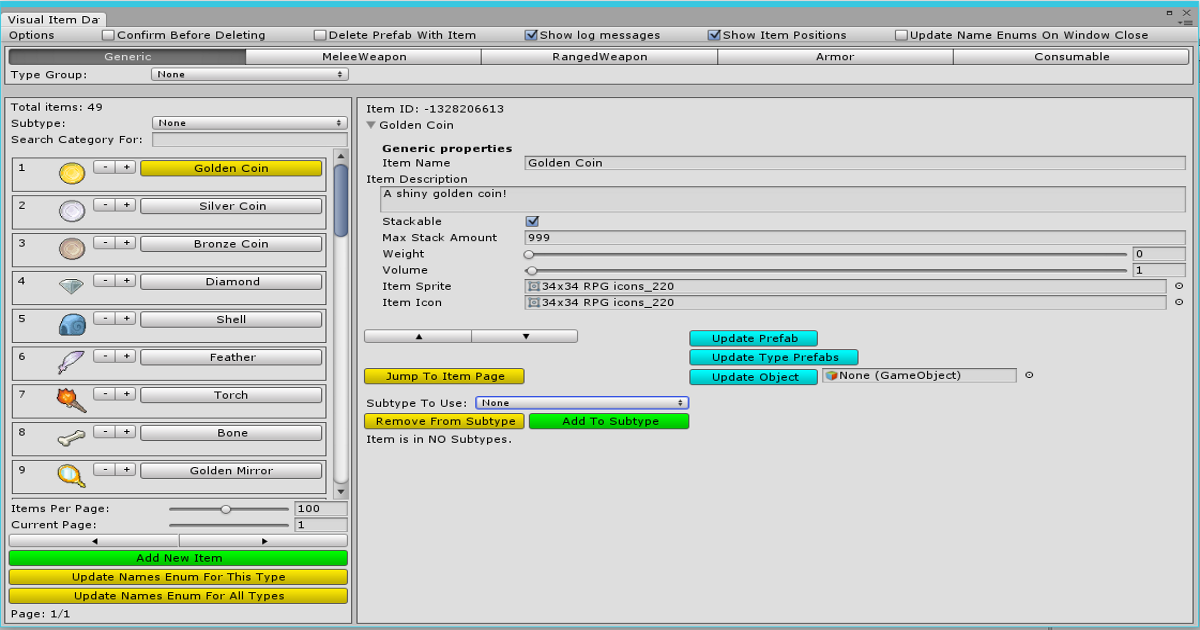Select the Diamond item thumbnail icon
Viewport: 1200px width, 630px height.
click(x=71, y=283)
